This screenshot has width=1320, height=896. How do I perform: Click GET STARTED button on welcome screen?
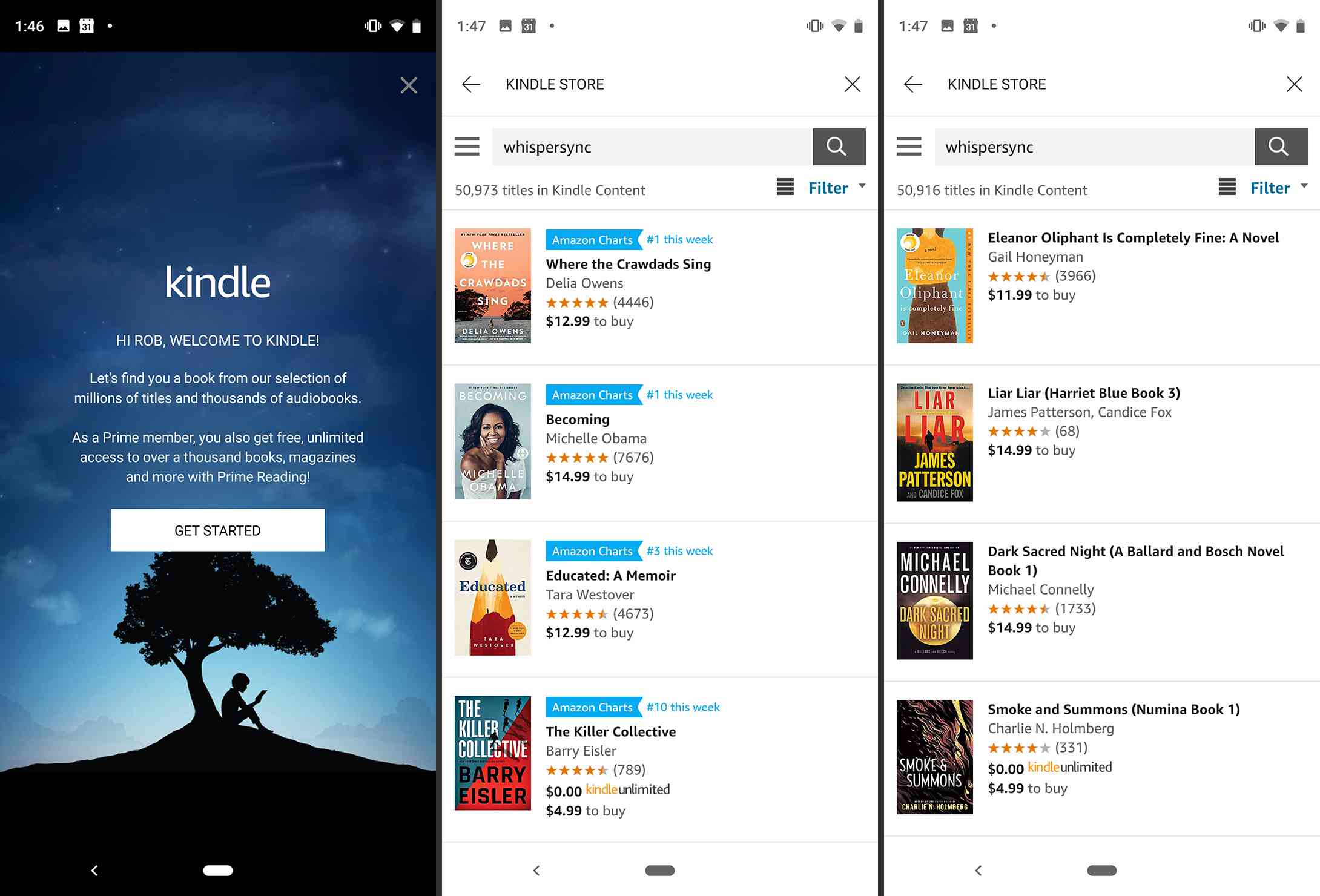point(218,530)
